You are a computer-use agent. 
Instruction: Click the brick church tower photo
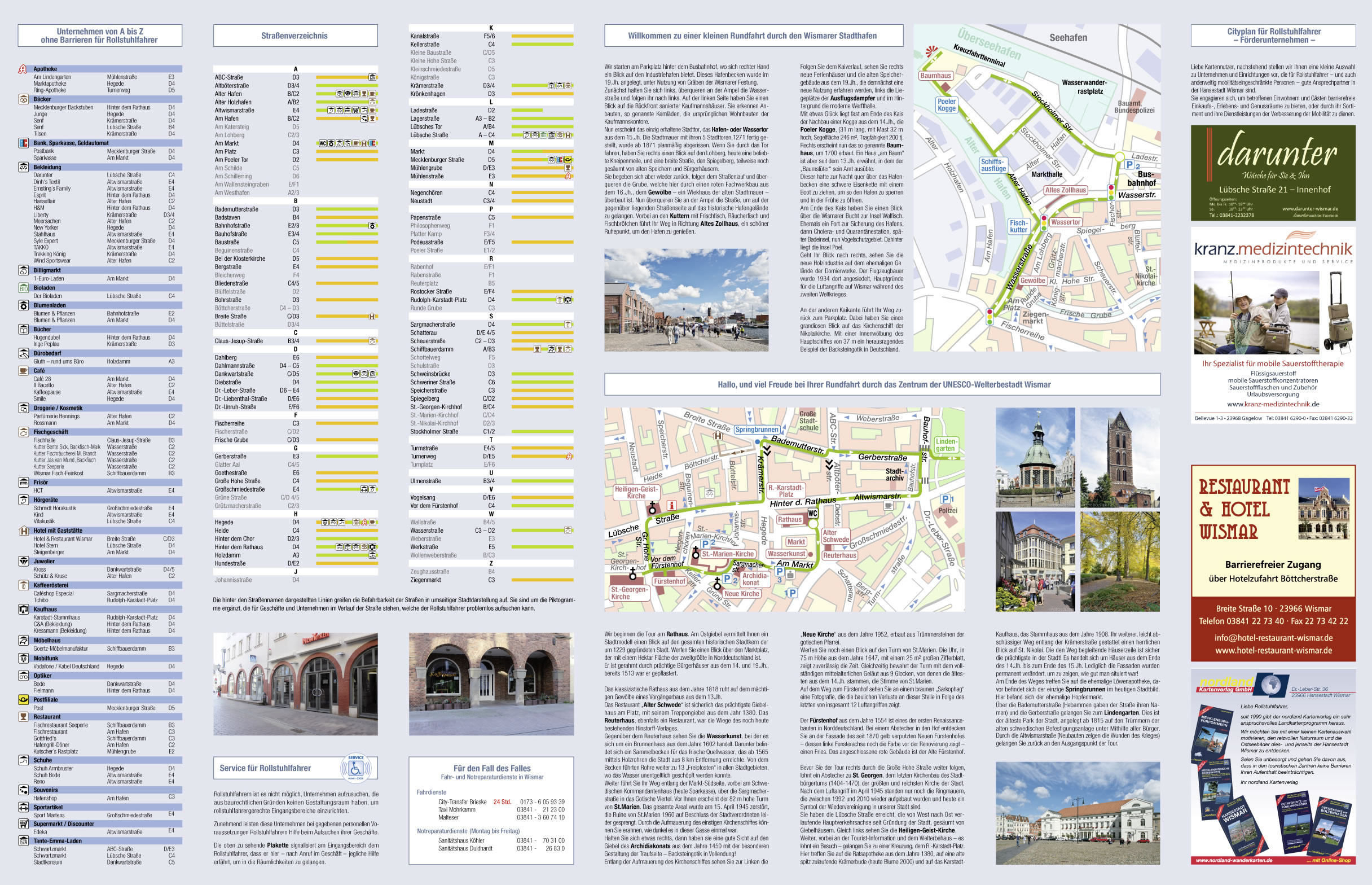[x=1120, y=457]
